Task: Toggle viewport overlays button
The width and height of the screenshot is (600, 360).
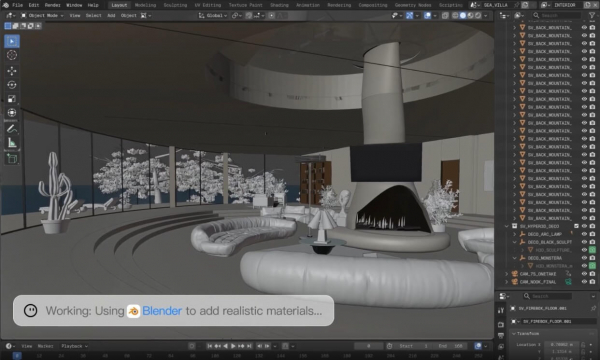Action: point(427,15)
